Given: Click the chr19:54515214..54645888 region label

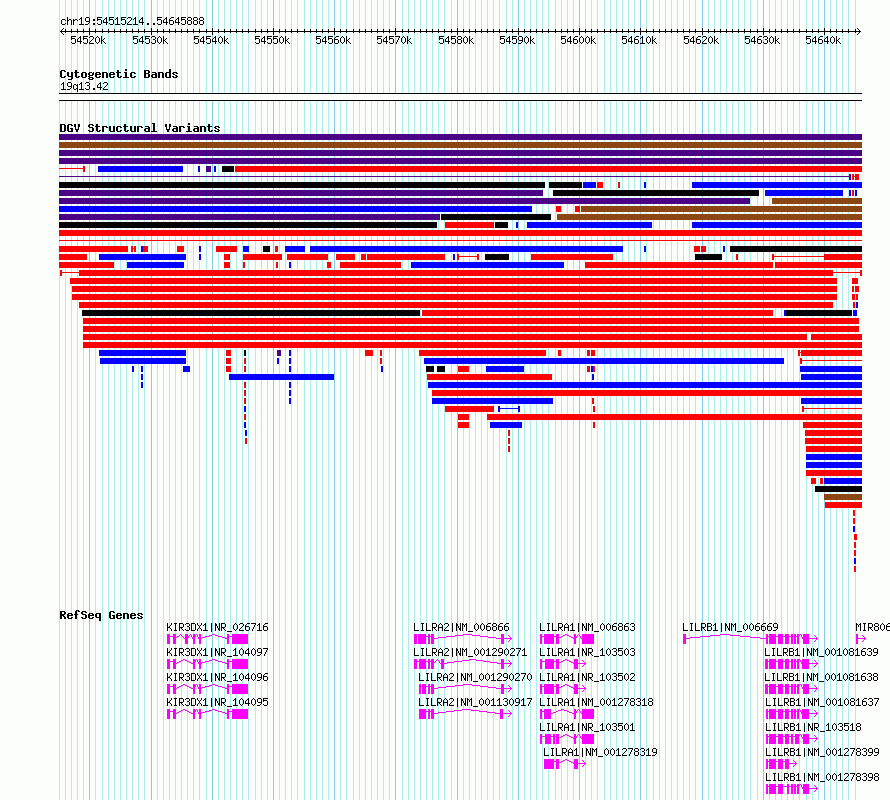Looking at the screenshot, I should point(132,21).
